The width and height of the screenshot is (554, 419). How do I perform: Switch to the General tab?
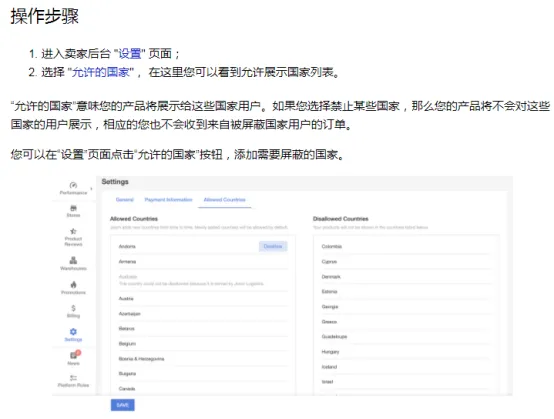tap(125, 200)
